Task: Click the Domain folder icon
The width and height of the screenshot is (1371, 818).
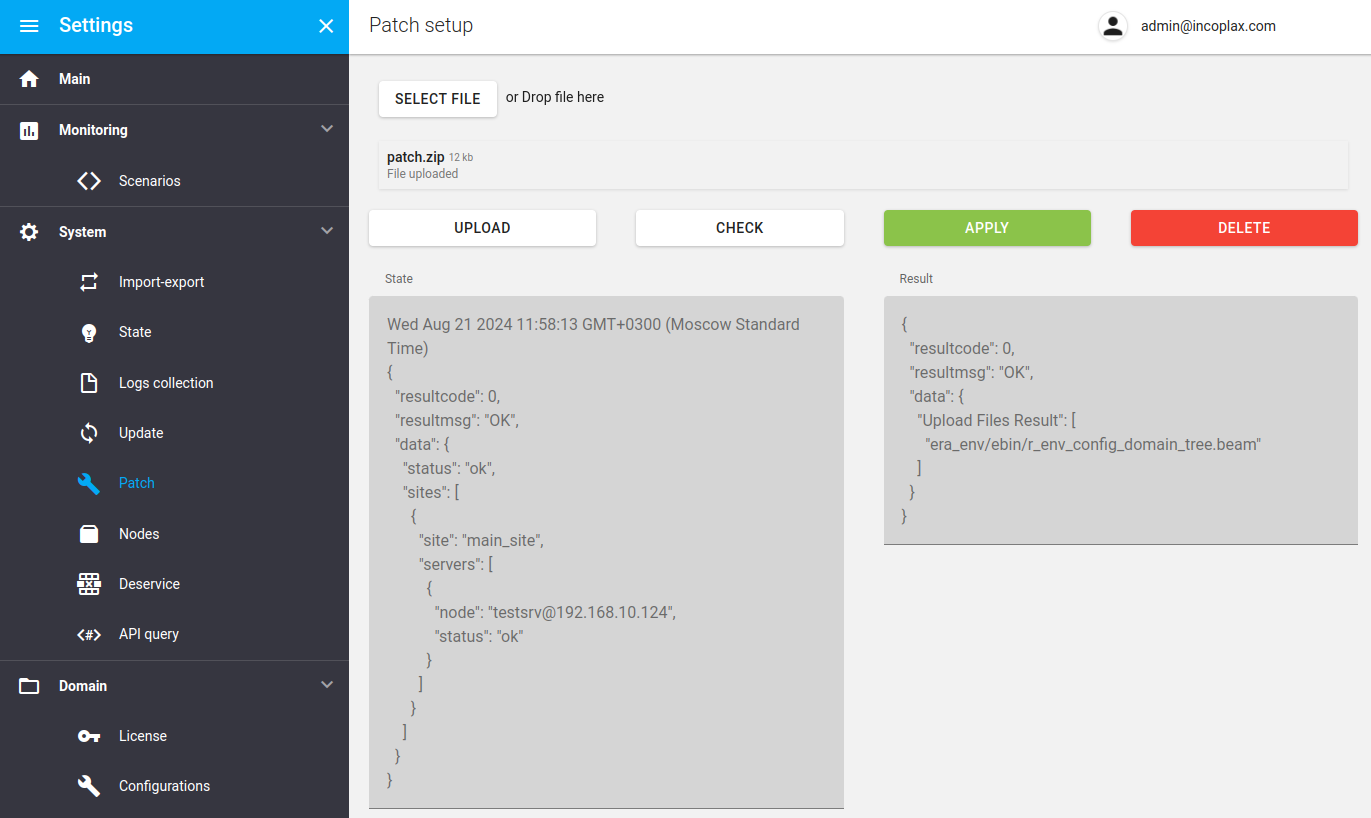Action: (x=29, y=686)
